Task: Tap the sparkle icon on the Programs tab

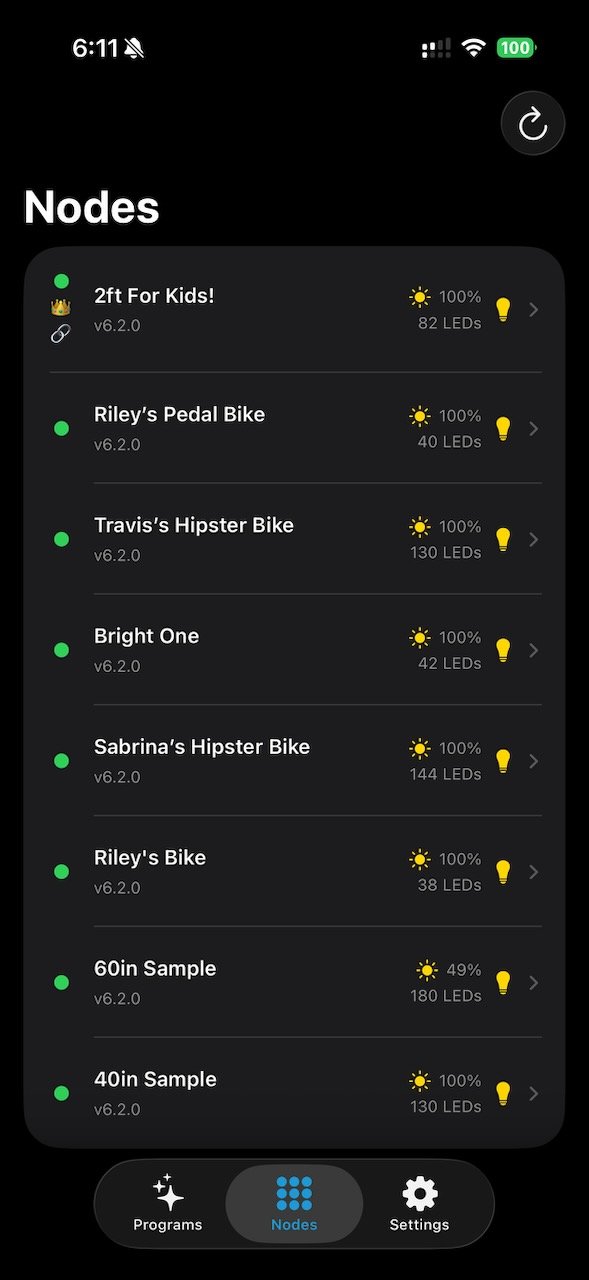Action: pos(168,1193)
